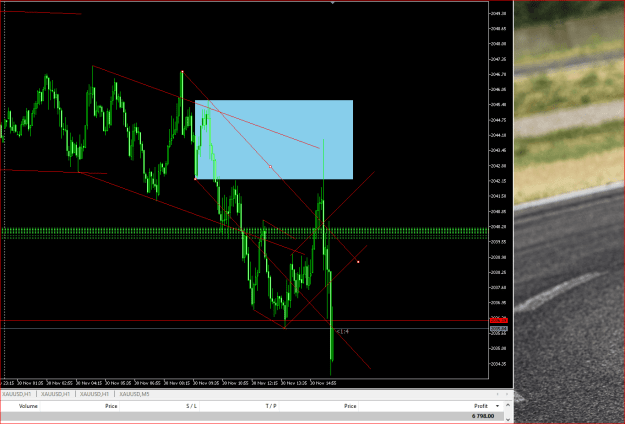Open the dropdown arrow beside Profit column
Viewport: 625px width, 424px height.
(497, 406)
